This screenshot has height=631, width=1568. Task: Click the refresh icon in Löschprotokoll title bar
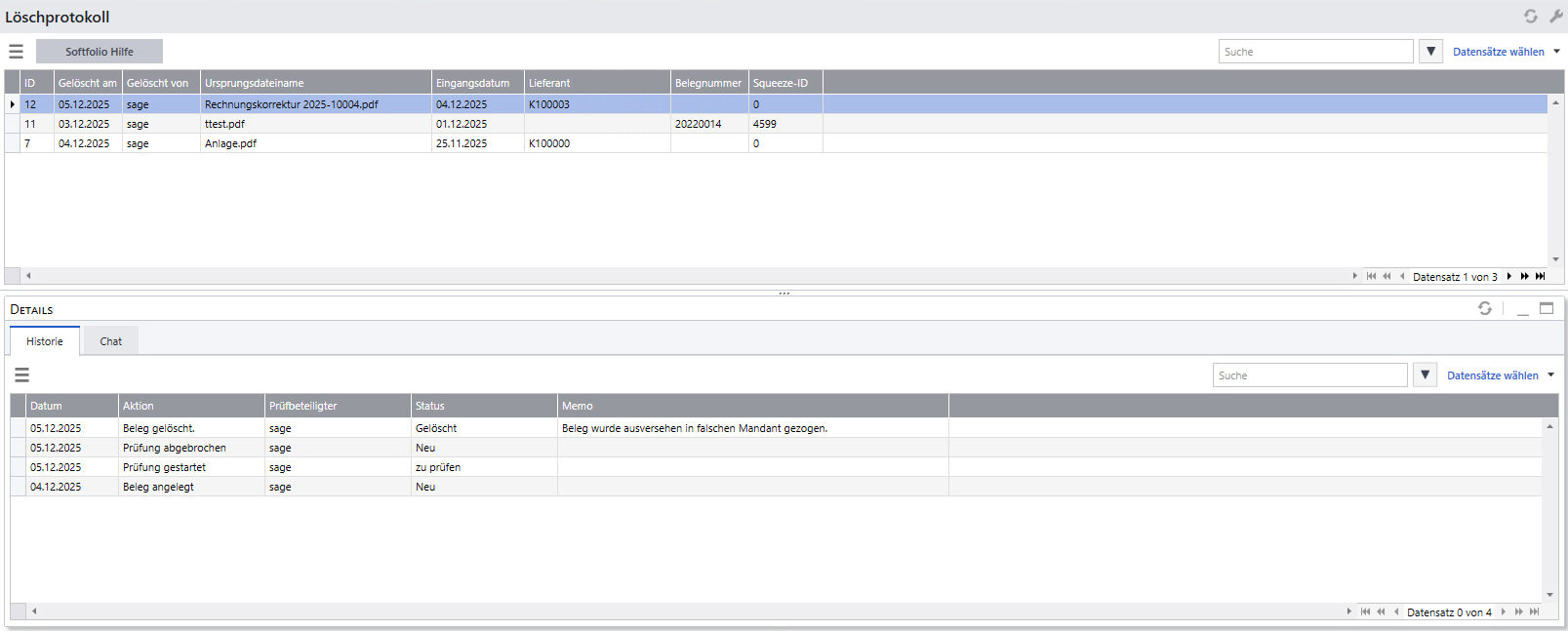tap(1530, 17)
